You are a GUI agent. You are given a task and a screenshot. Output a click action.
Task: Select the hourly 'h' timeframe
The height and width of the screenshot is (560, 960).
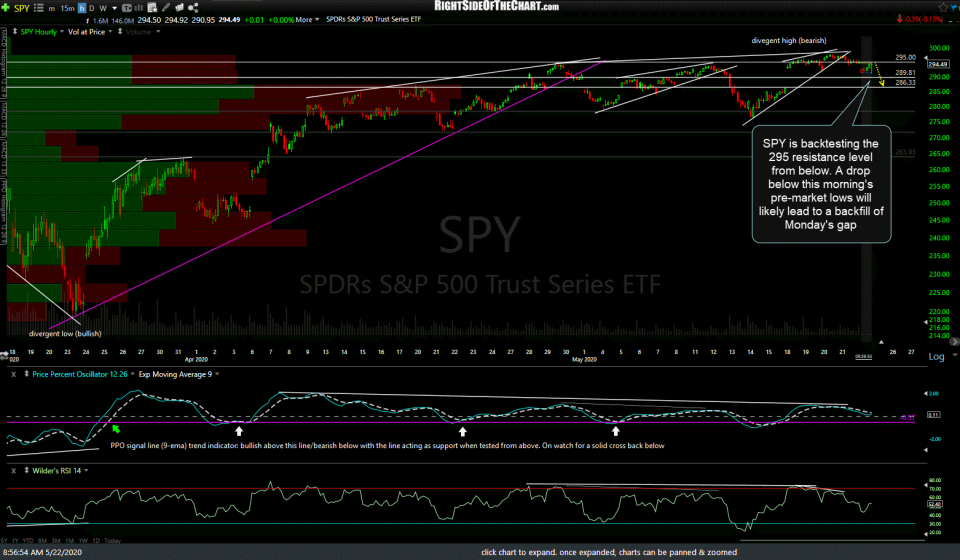point(82,8)
